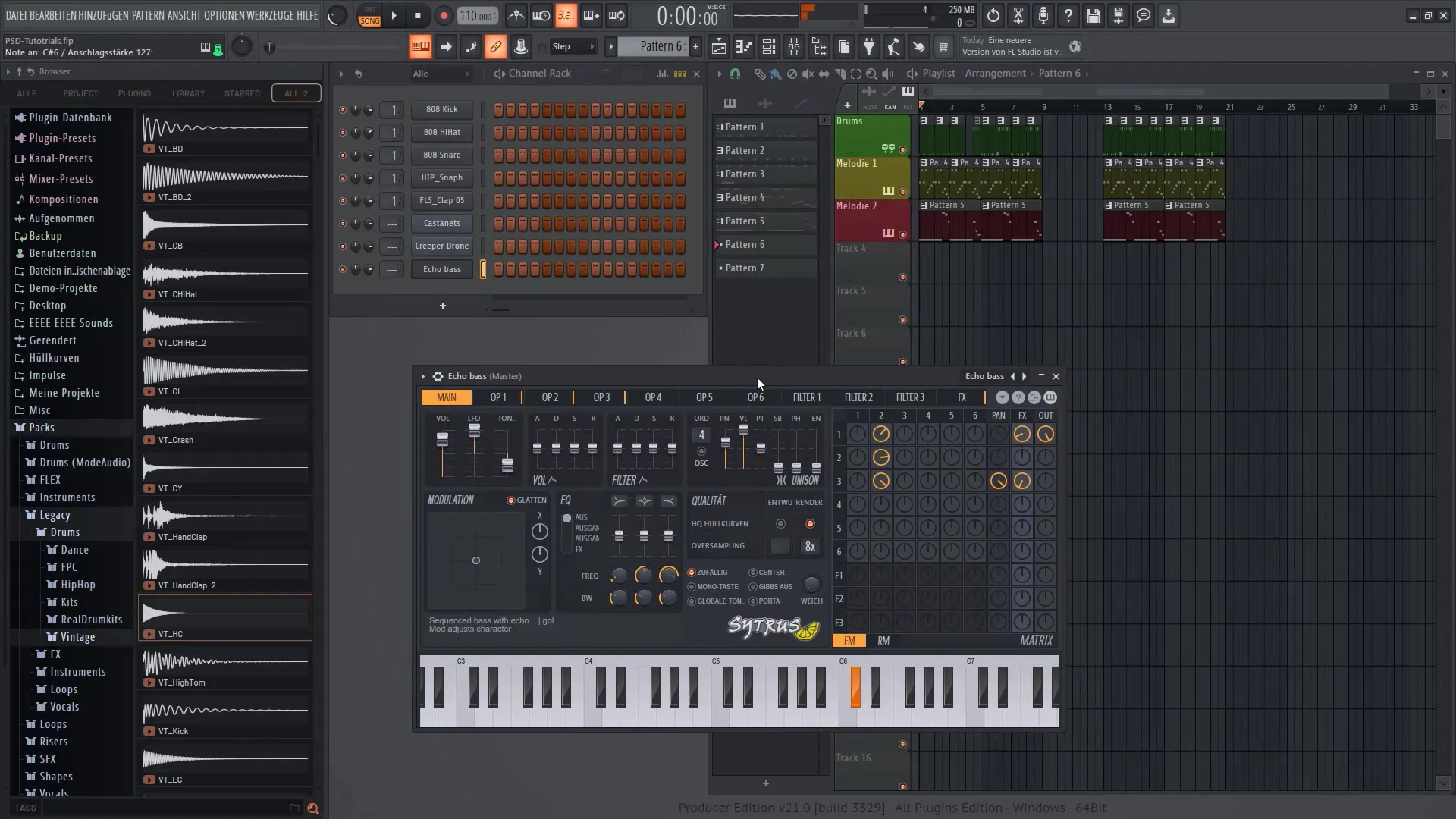Select the PLUGINS browser tab
This screenshot has width=1456, height=819.
[x=134, y=93]
